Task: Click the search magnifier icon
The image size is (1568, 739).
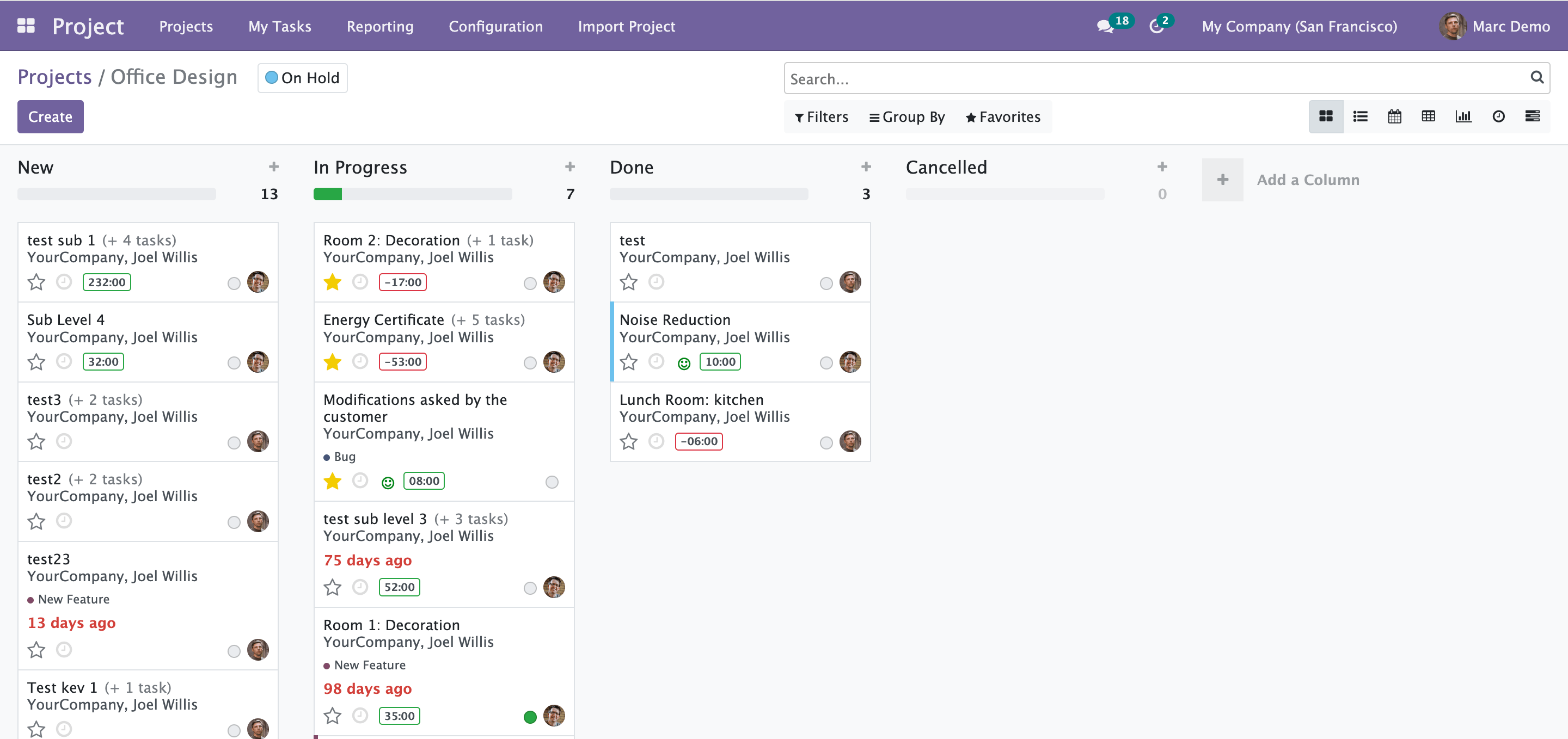Action: (x=1536, y=77)
